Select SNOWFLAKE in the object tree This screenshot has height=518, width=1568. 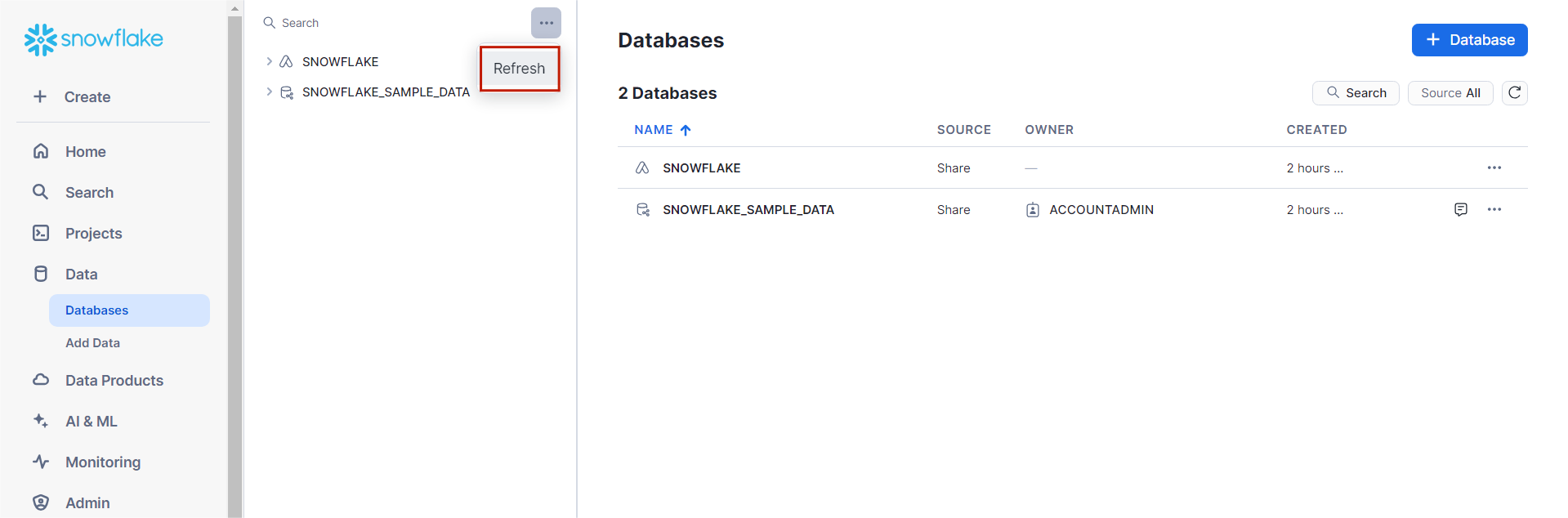coord(340,61)
